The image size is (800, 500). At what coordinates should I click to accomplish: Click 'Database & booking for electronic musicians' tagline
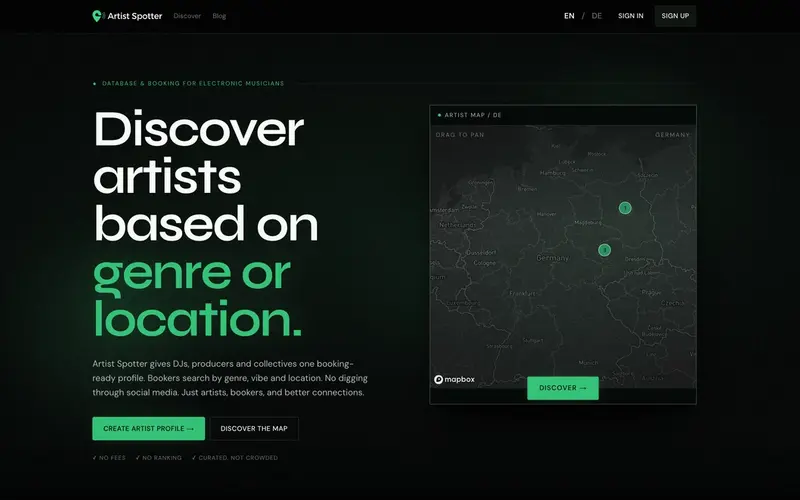[x=193, y=83]
